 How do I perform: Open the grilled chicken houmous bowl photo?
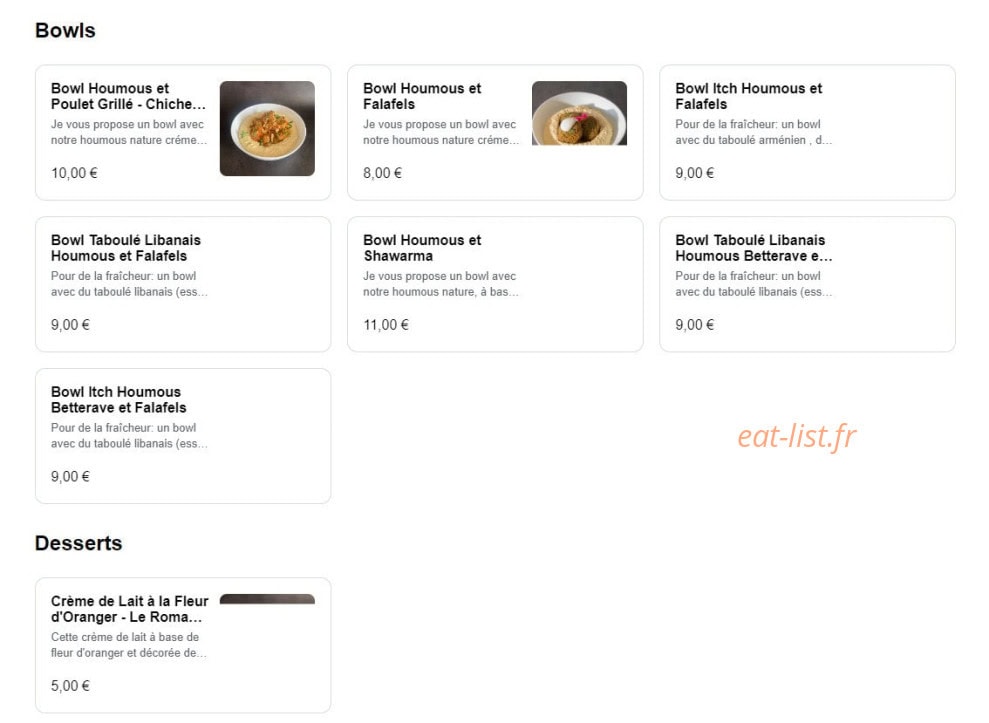(267, 129)
